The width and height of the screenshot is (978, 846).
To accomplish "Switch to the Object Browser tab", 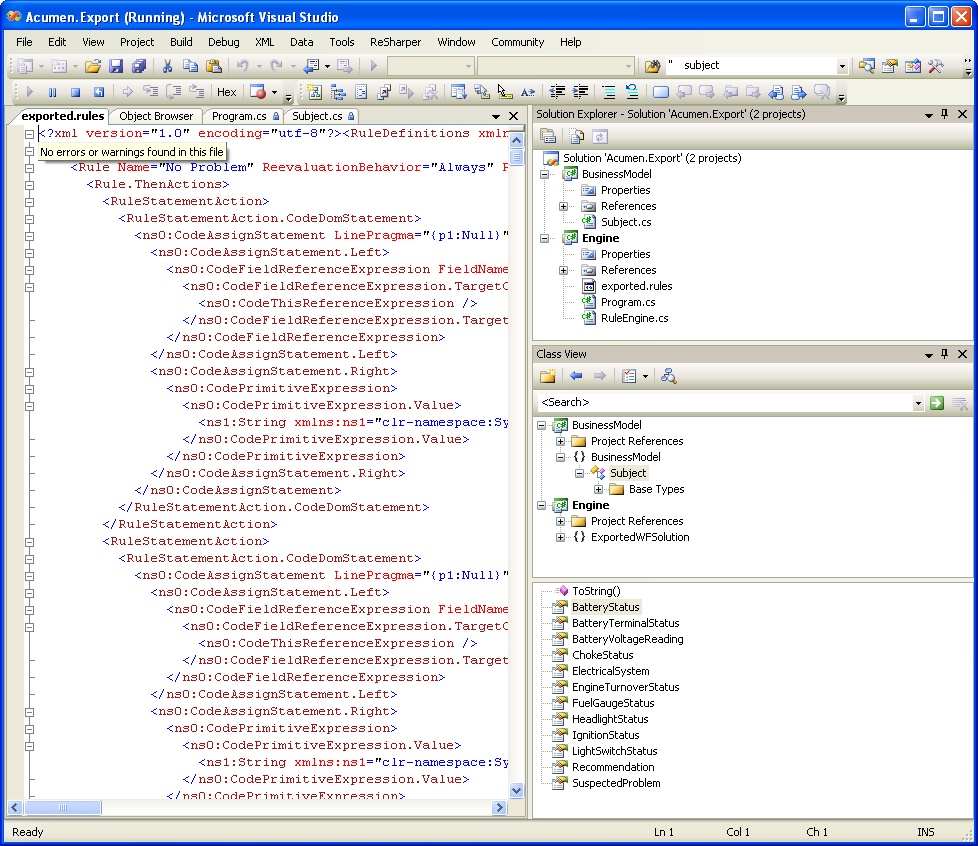I will coord(156,116).
